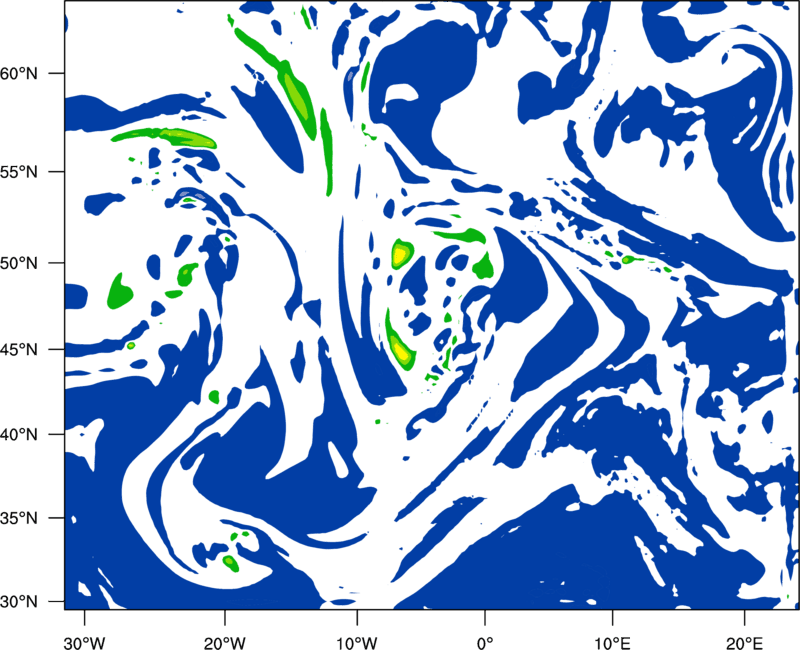Viewport: 800px width, 650px height.
Task: Click the 35°N latitude label
Action: 19,518
